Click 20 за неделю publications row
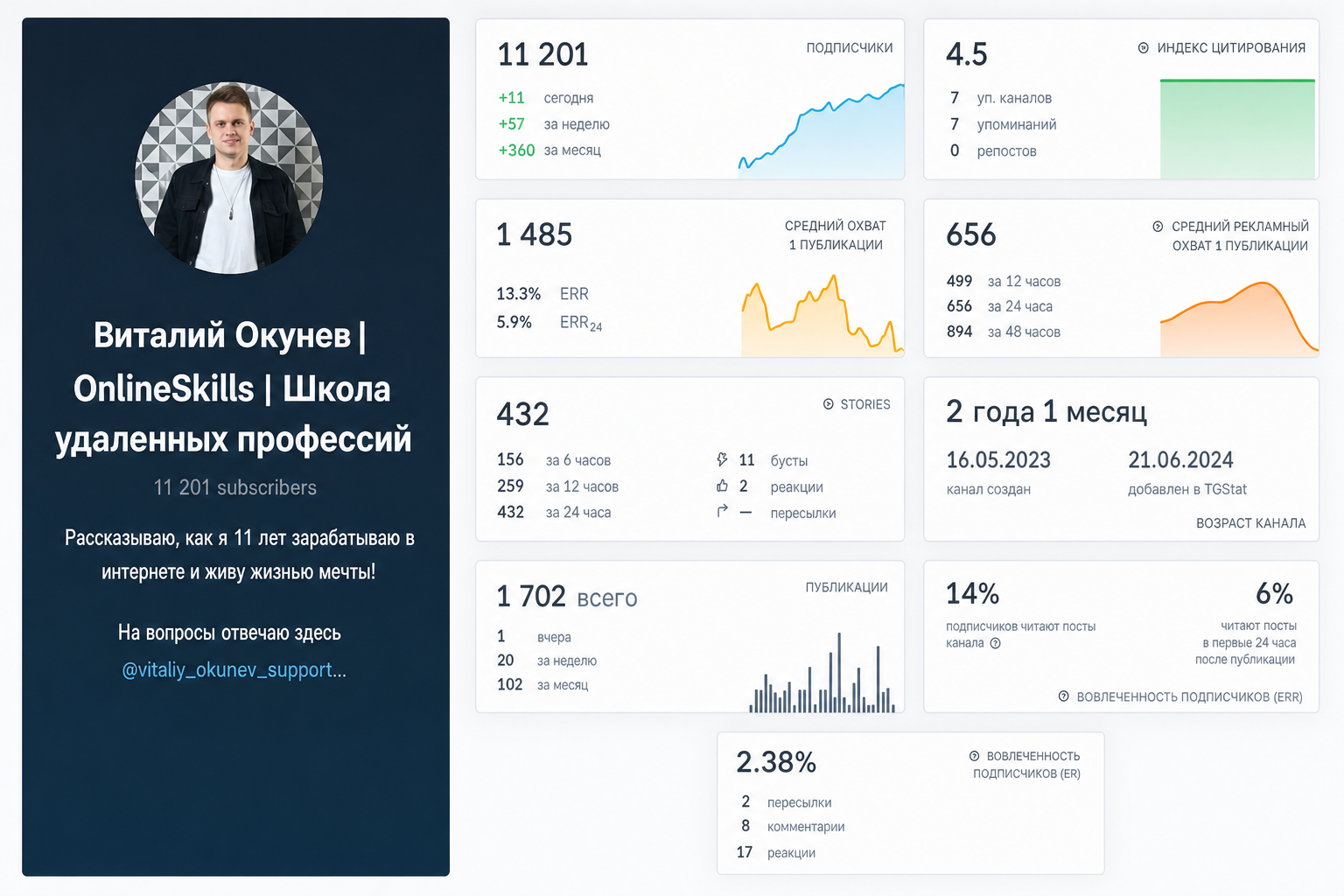The width and height of the screenshot is (1344, 896). click(547, 661)
